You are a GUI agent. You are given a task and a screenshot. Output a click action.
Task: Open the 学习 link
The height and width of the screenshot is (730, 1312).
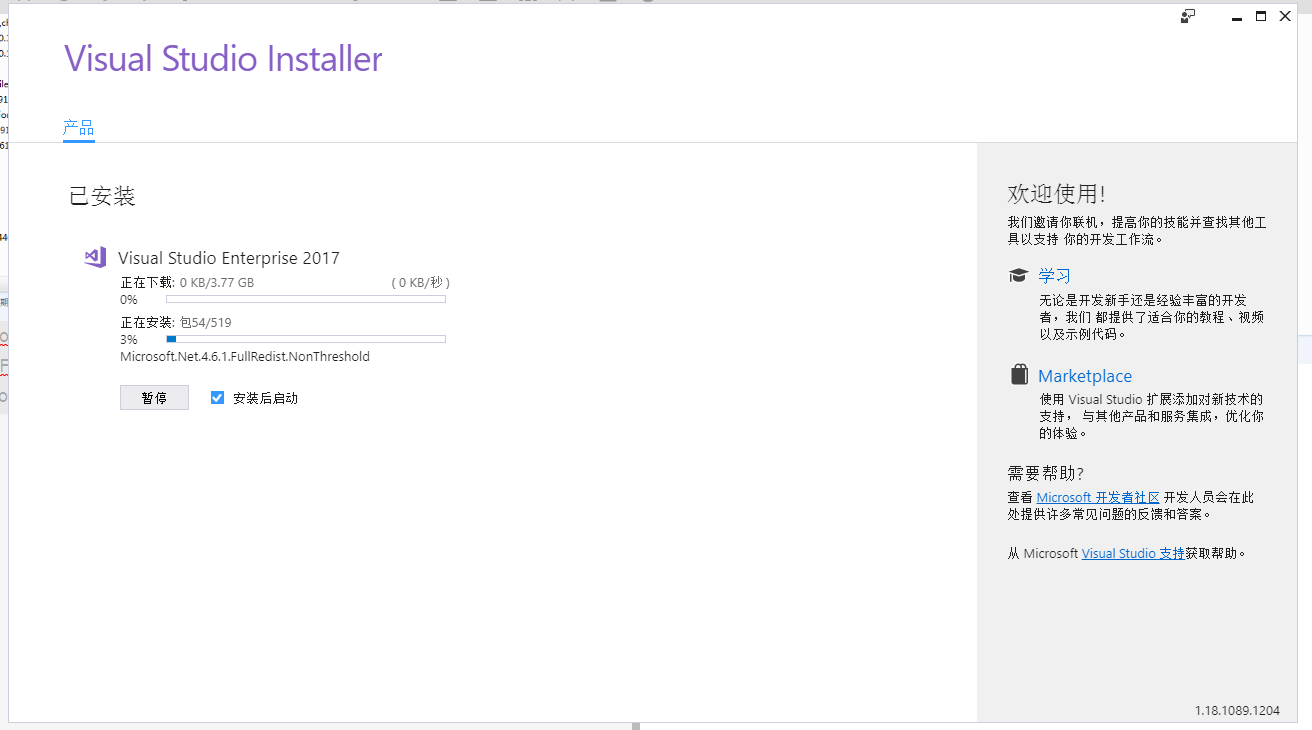coord(1054,276)
